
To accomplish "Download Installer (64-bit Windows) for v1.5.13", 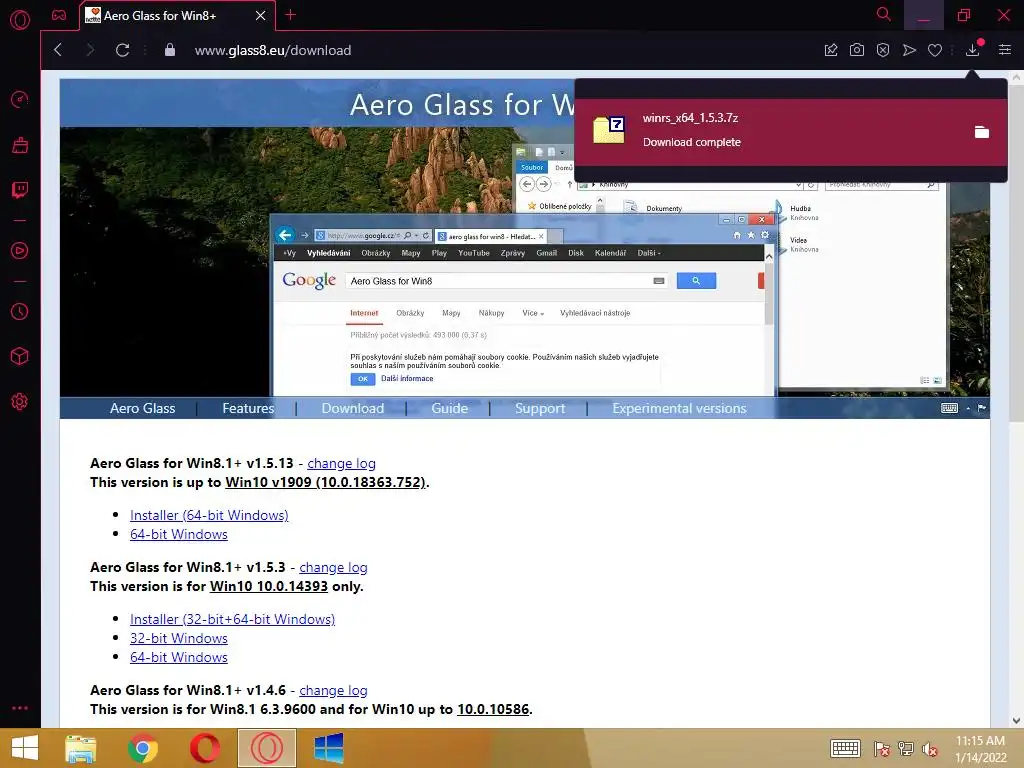I will (x=209, y=515).
